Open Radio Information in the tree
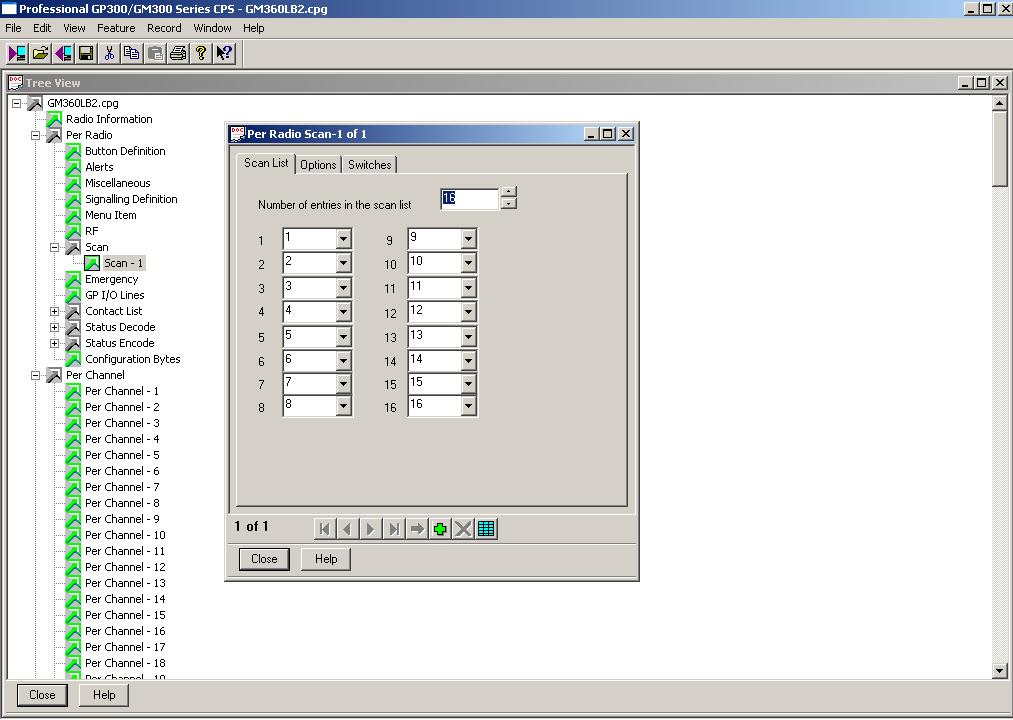Viewport: 1013px width, 720px height. [x=109, y=119]
